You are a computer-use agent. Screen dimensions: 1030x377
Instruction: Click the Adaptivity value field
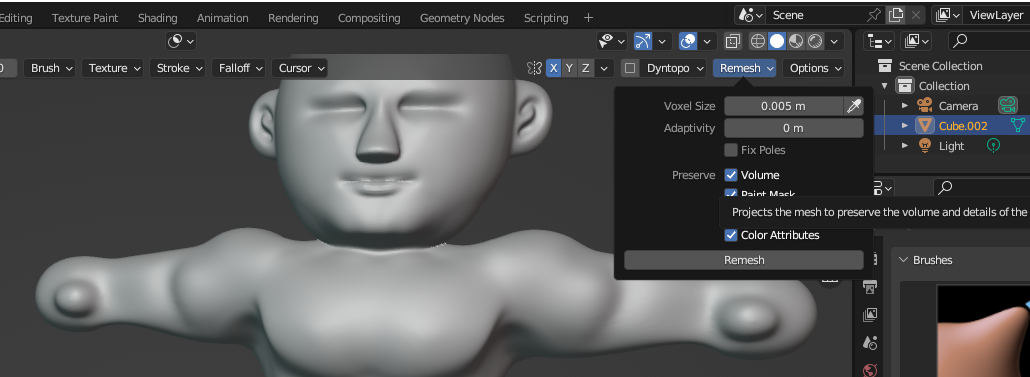click(794, 128)
